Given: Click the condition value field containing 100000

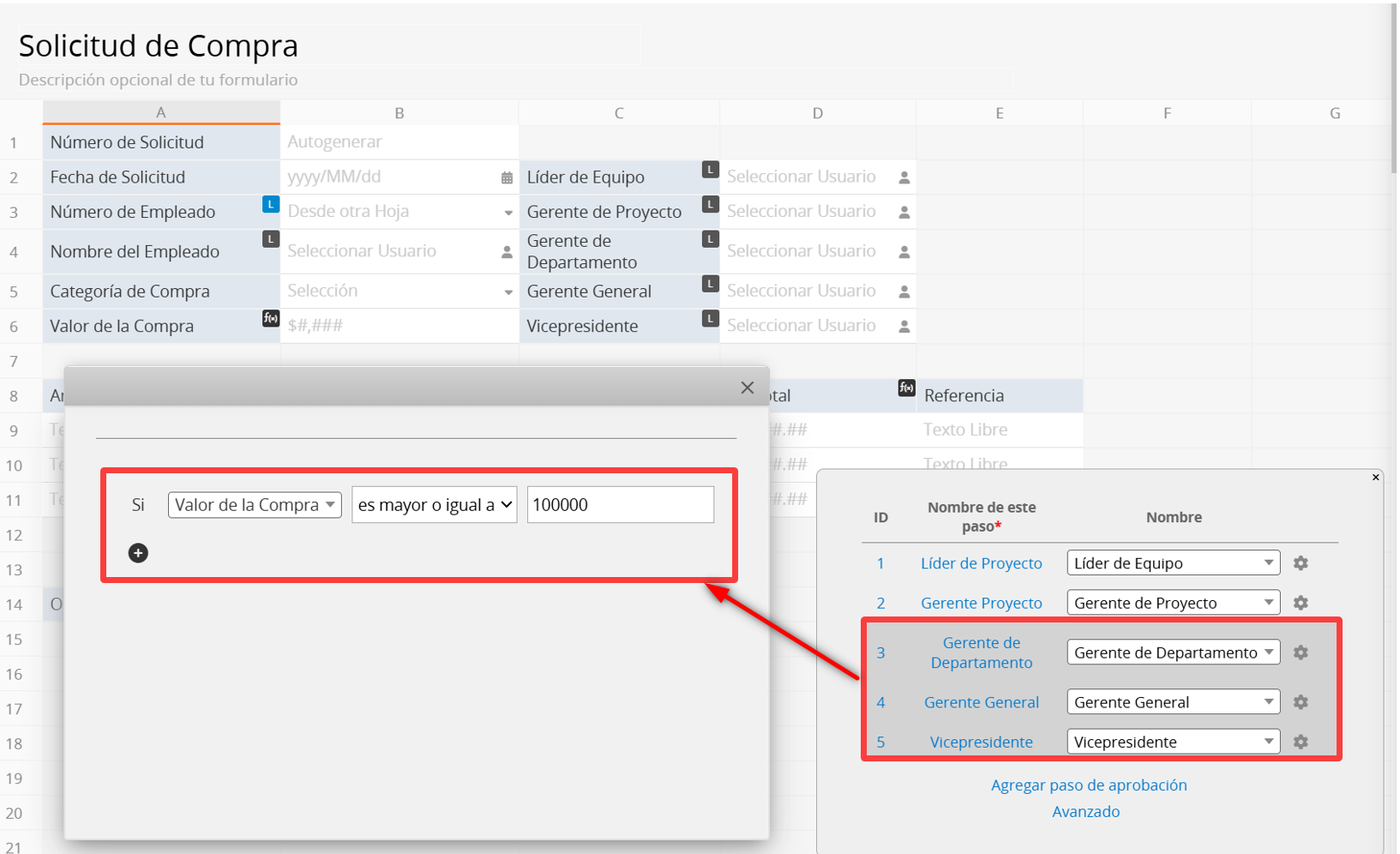Looking at the screenshot, I should tap(620, 505).
